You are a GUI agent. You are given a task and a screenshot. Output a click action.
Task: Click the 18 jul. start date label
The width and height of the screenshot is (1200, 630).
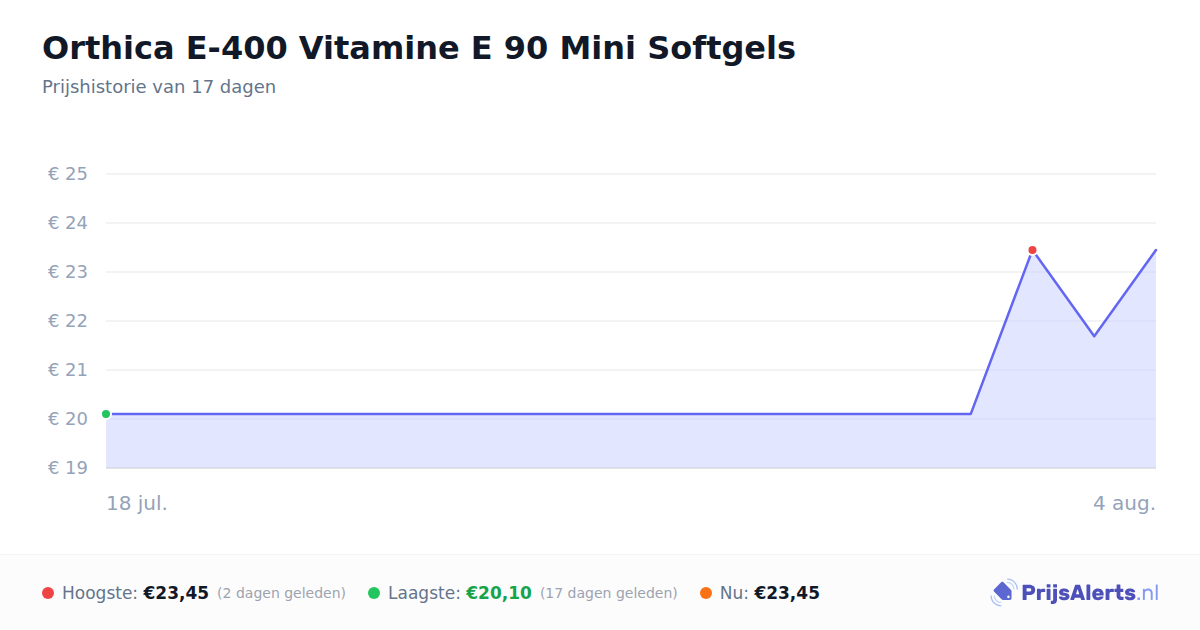coord(137,503)
